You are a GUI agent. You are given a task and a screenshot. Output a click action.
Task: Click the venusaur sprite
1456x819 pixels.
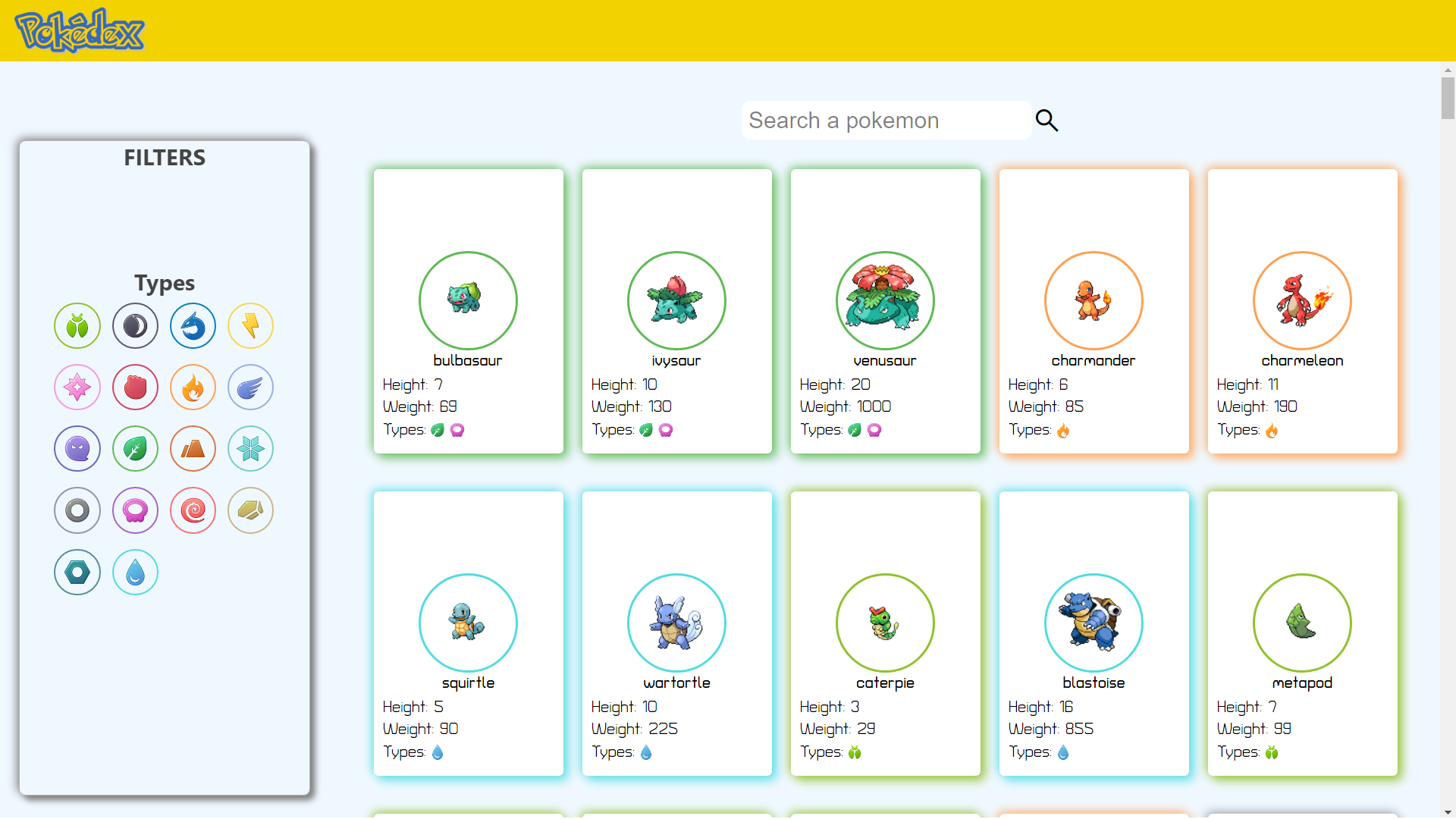885,300
